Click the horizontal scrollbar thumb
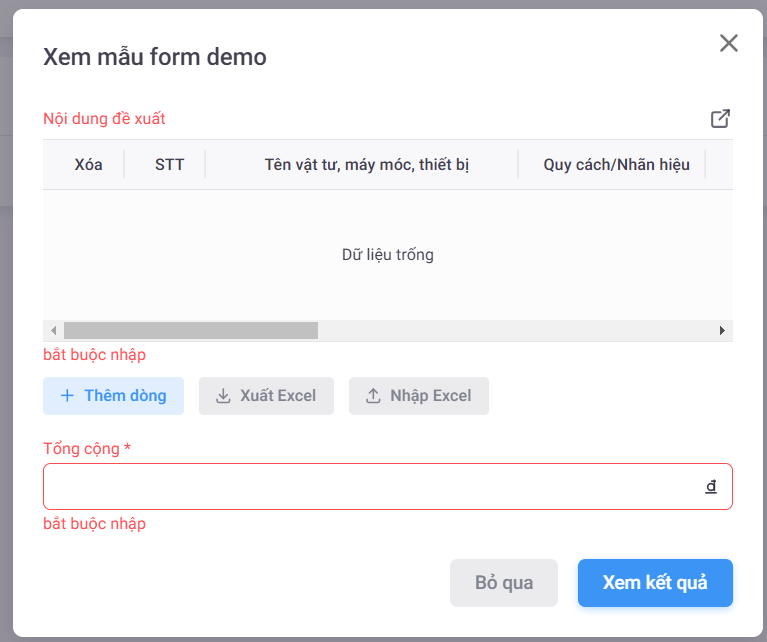 (x=190, y=331)
